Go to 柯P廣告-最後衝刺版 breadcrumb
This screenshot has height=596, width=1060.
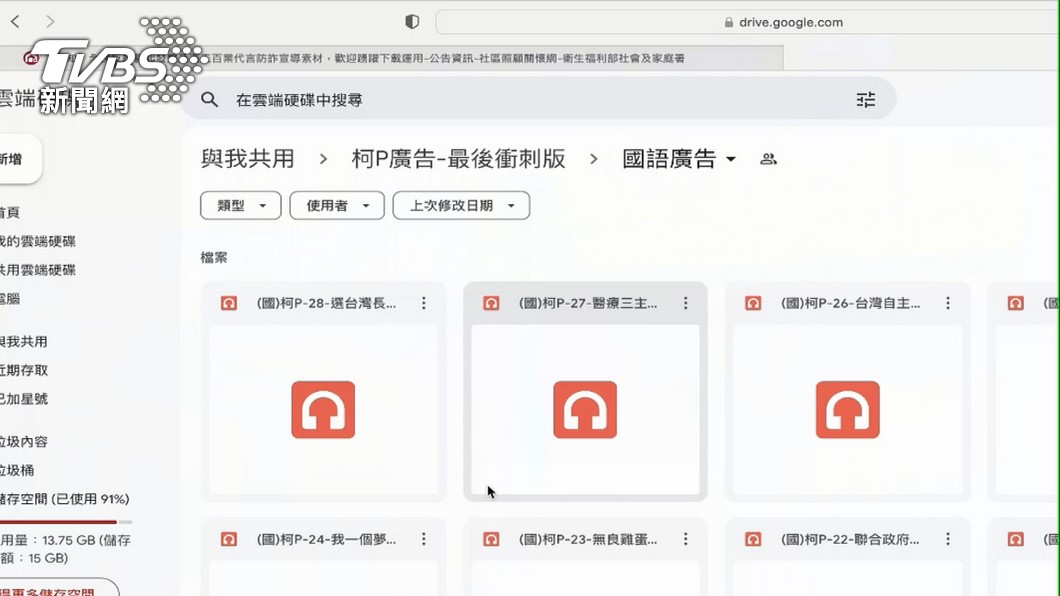click(458, 159)
